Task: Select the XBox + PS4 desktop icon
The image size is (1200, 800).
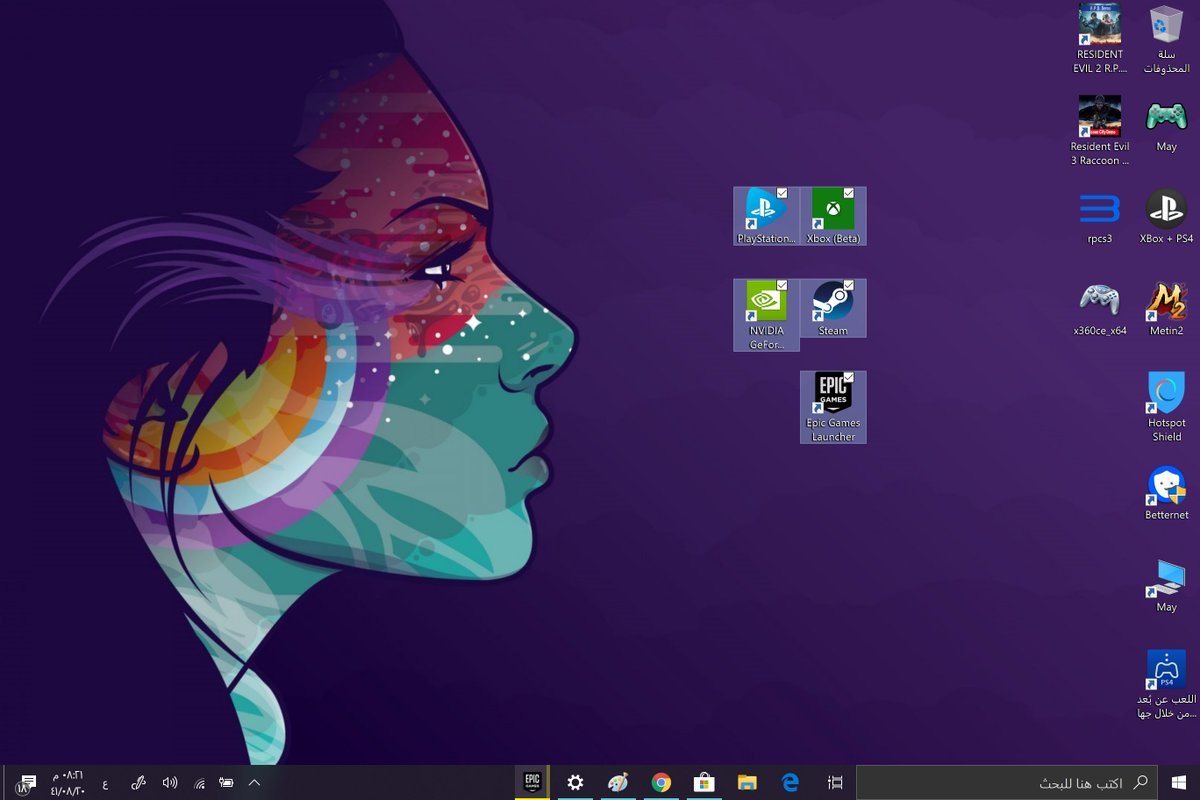Action: coord(1166,216)
